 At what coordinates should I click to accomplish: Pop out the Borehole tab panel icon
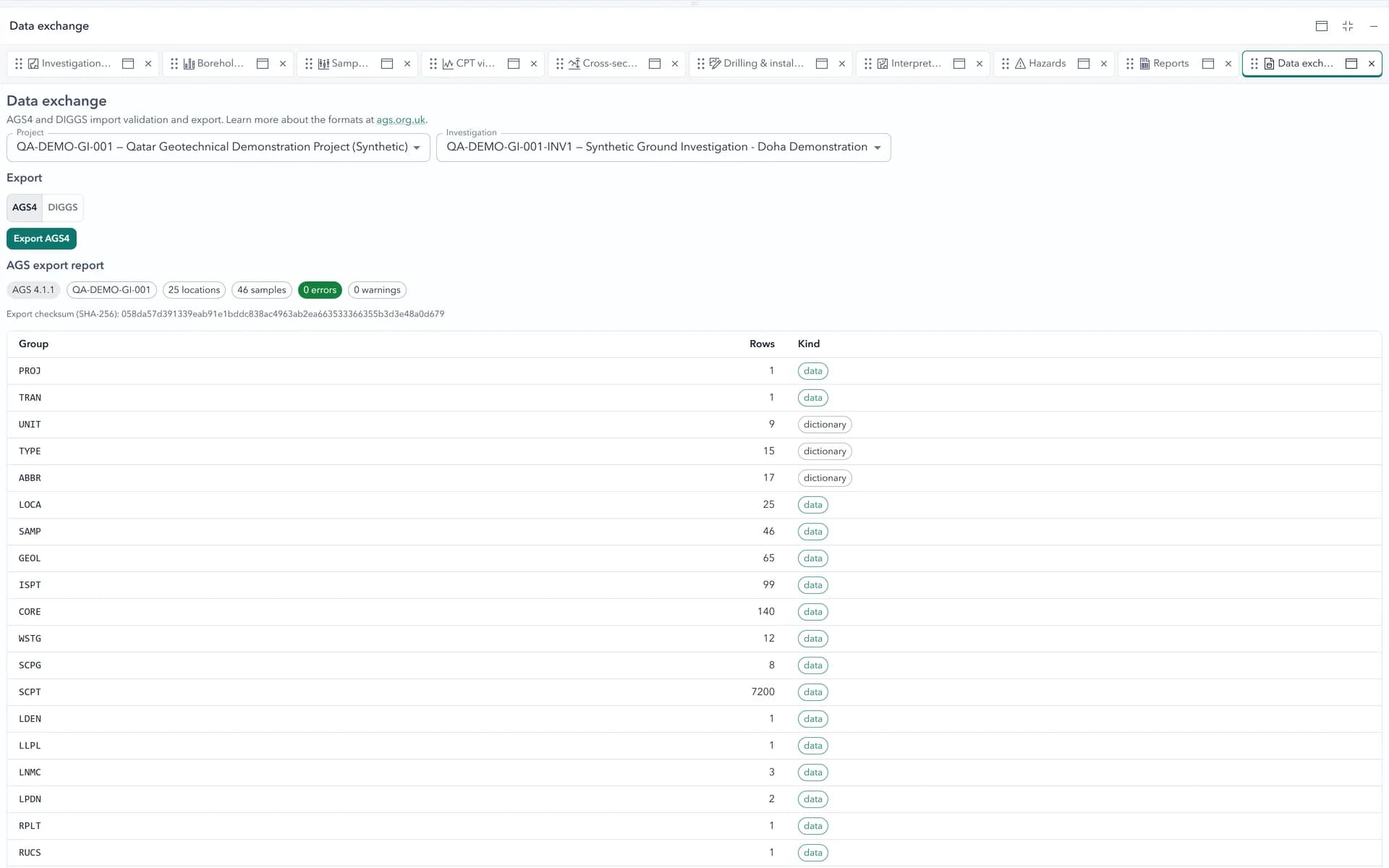(x=263, y=64)
